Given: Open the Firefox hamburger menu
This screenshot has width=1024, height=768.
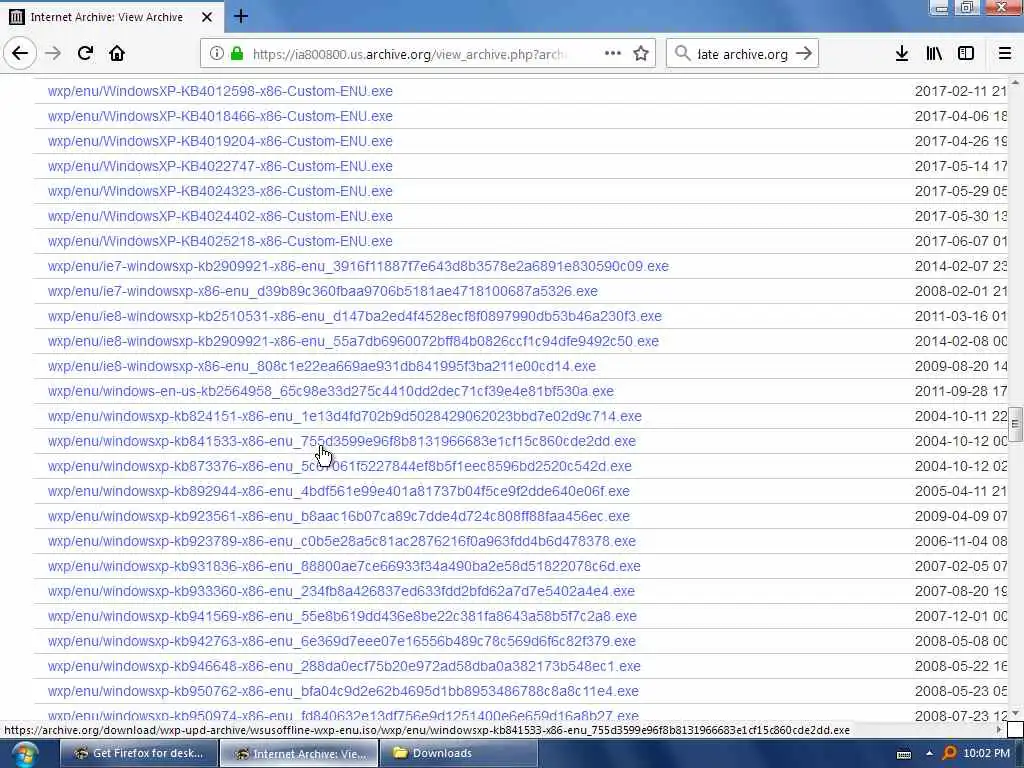Looking at the screenshot, I should 1005,54.
